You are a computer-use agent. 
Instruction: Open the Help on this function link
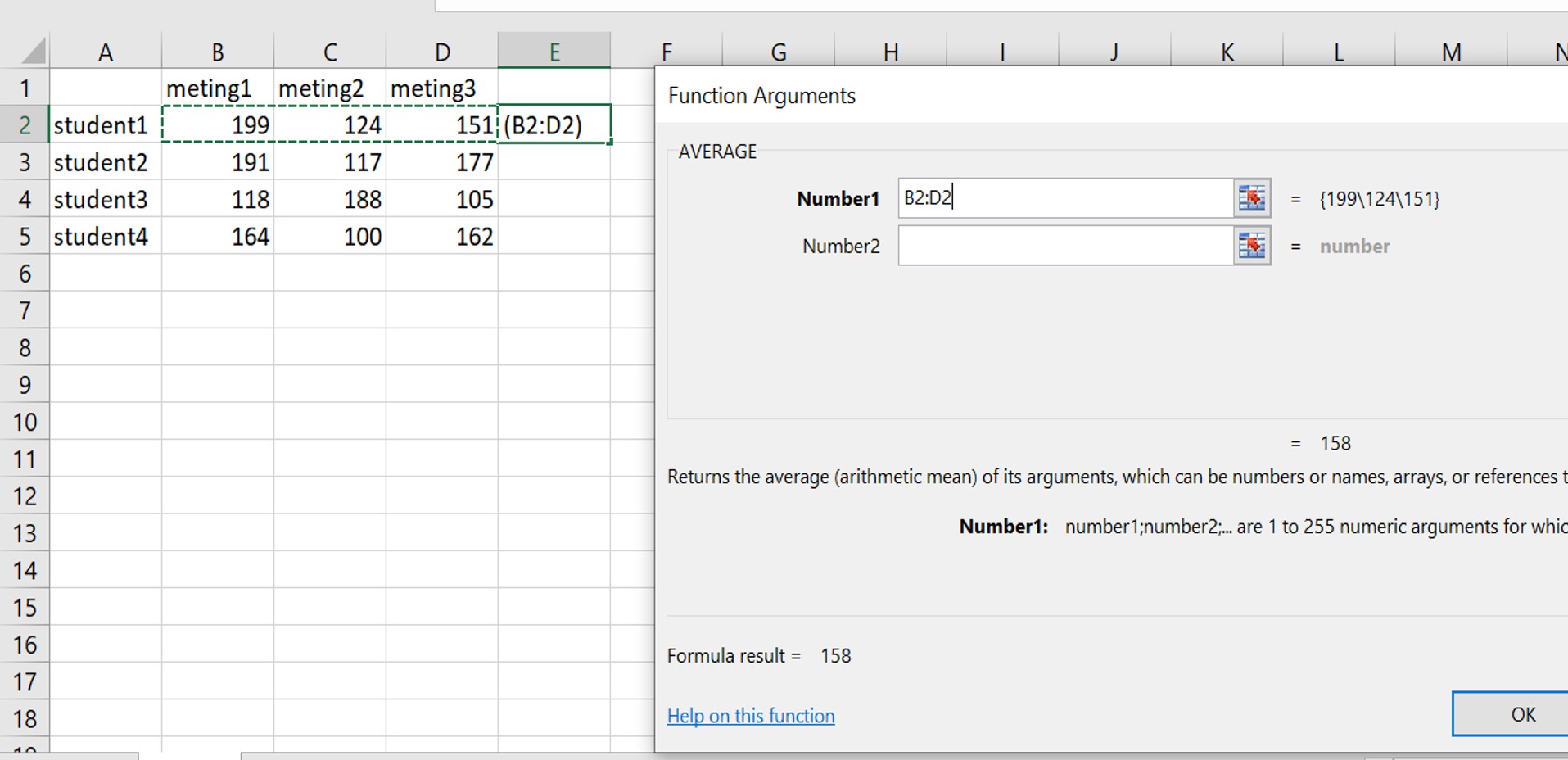pyautogui.click(x=750, y=716)
